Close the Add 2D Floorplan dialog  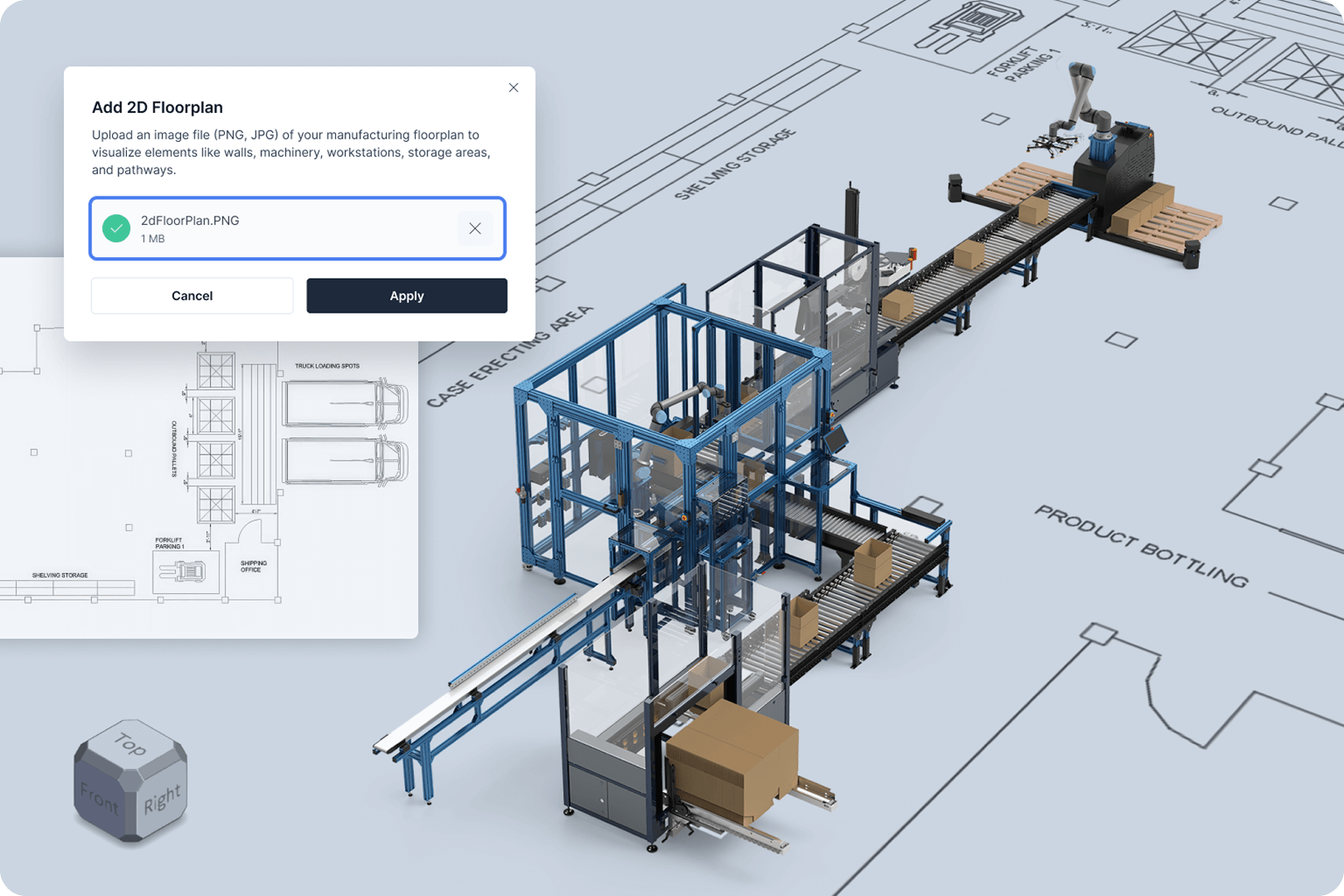pos(513,87)
